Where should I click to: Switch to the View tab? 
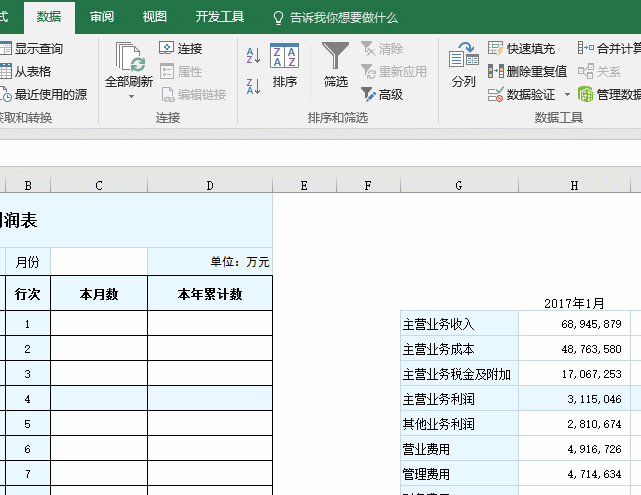[154, 17]
